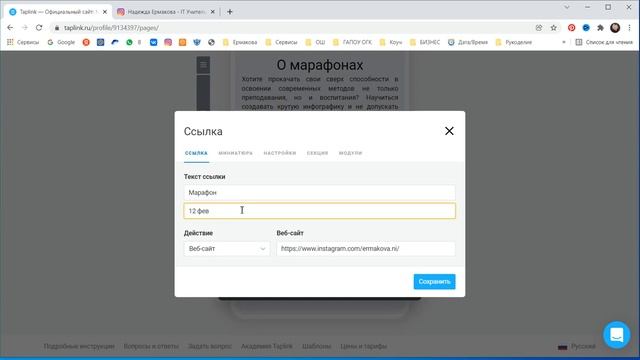Close the Надежда Ермакова tab
The height and width of the screenshot is (360, 640).
[212, 12]
